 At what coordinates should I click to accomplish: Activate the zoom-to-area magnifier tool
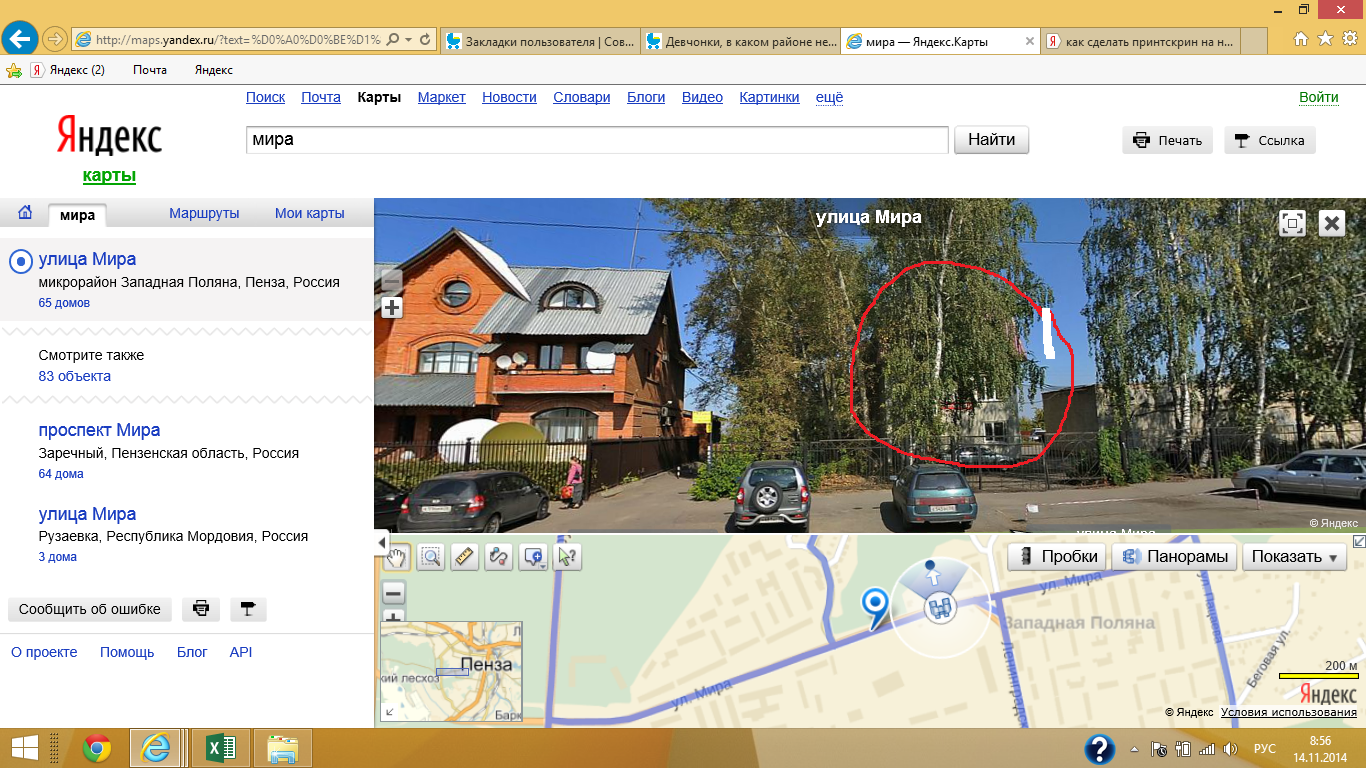coord(431,557)
